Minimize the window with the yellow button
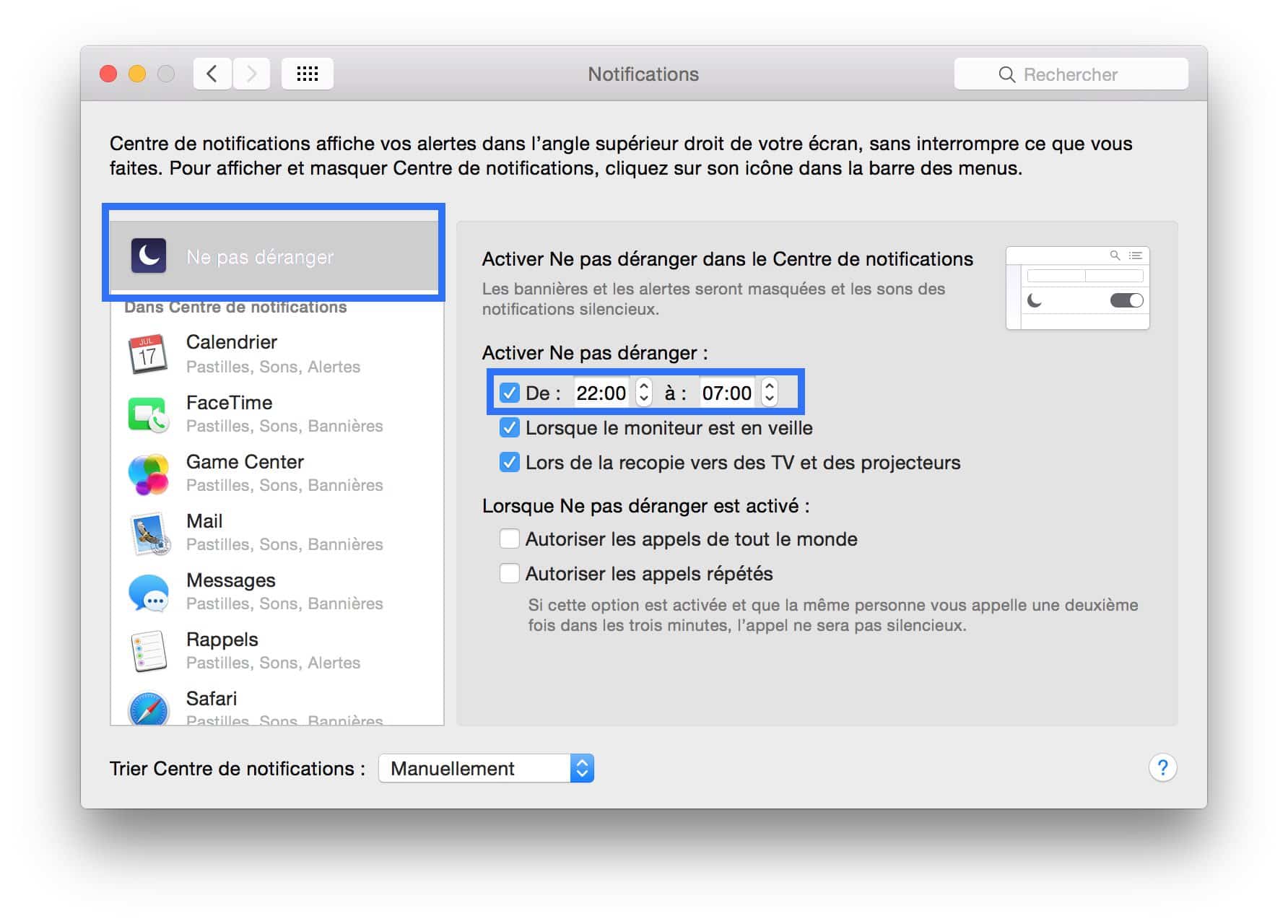The image size is (1288, 924). pos(137,74)
